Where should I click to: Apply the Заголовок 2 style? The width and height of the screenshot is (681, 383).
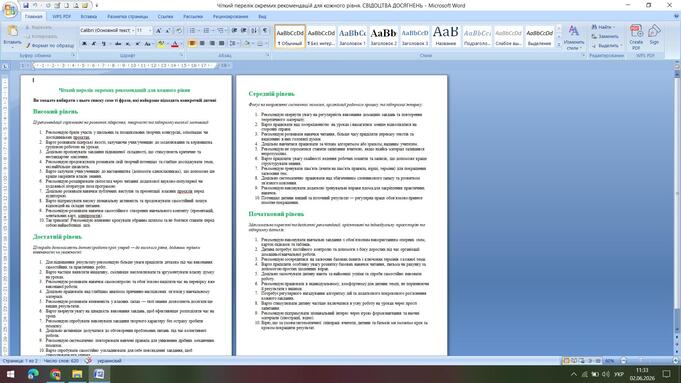383,36
